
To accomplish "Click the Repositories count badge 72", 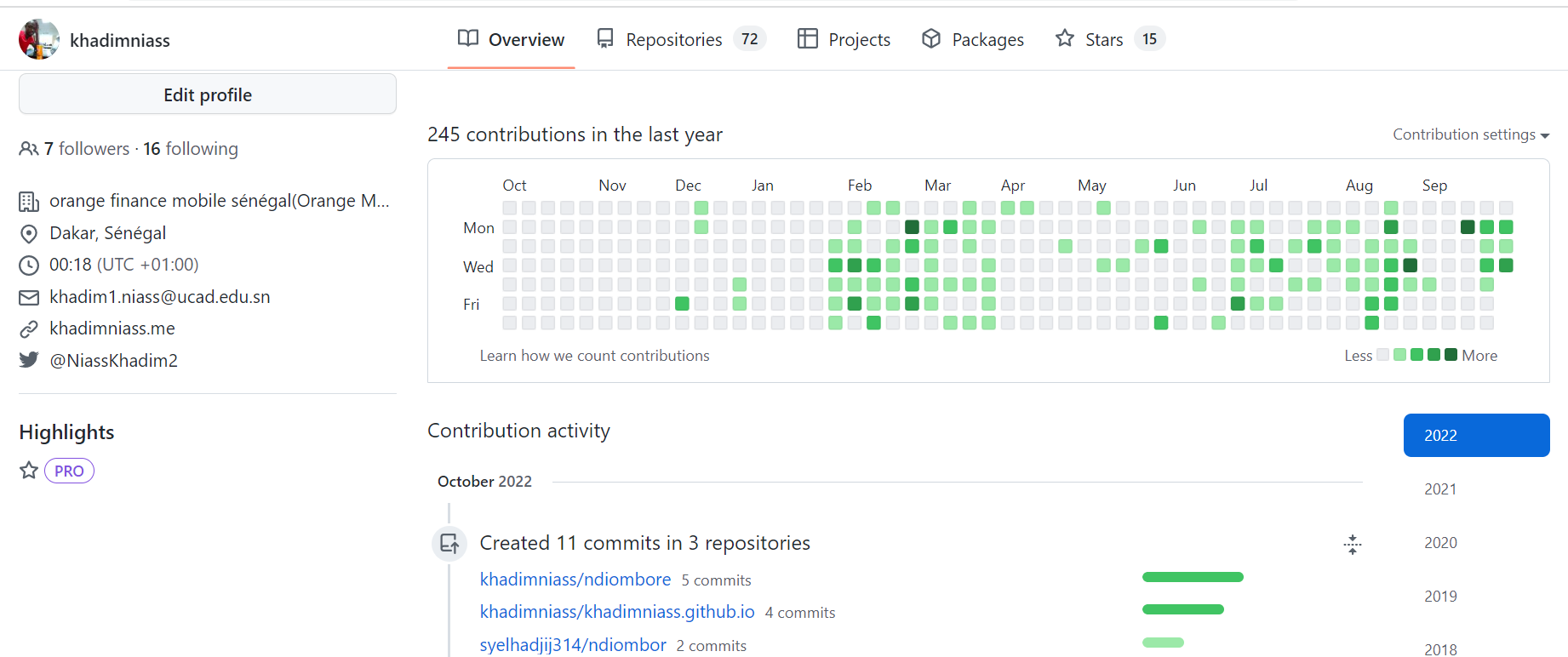I will (x=750, y=39).
